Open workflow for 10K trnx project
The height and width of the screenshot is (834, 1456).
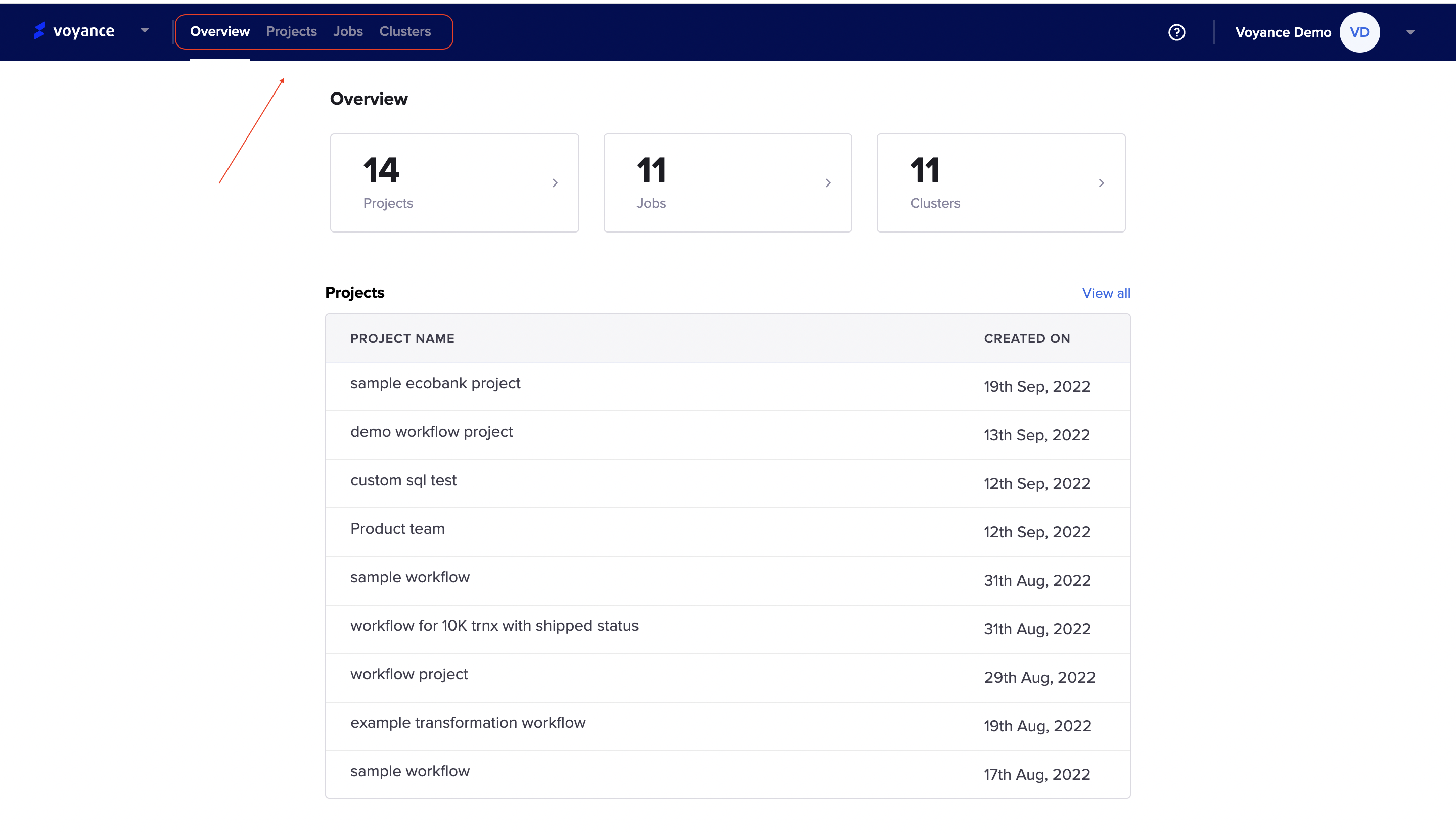coord(494,626)
